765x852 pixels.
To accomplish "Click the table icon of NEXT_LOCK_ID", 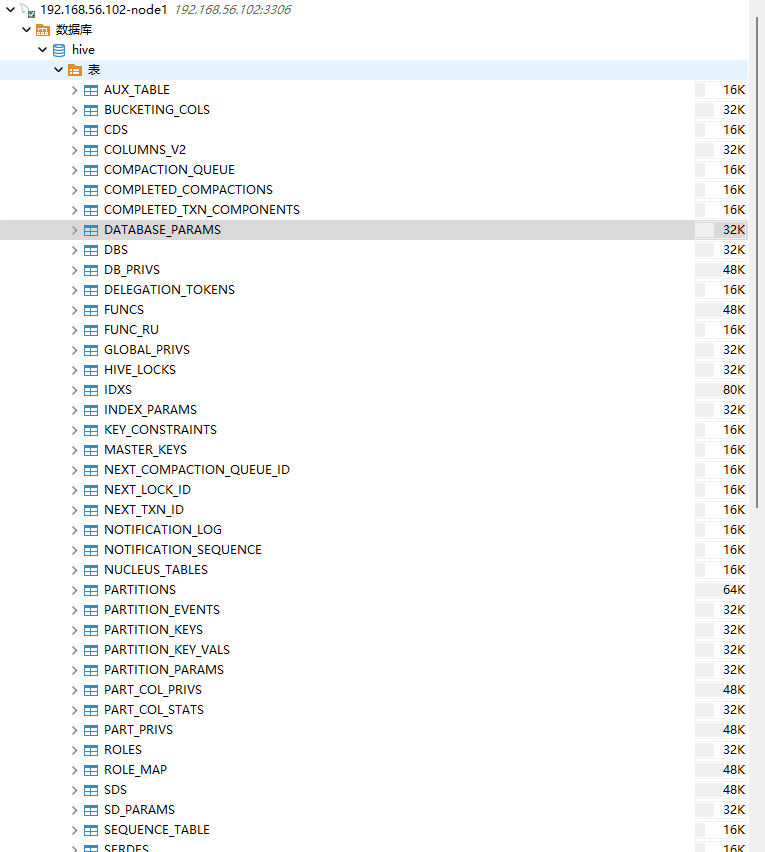I will coord(91,490).
